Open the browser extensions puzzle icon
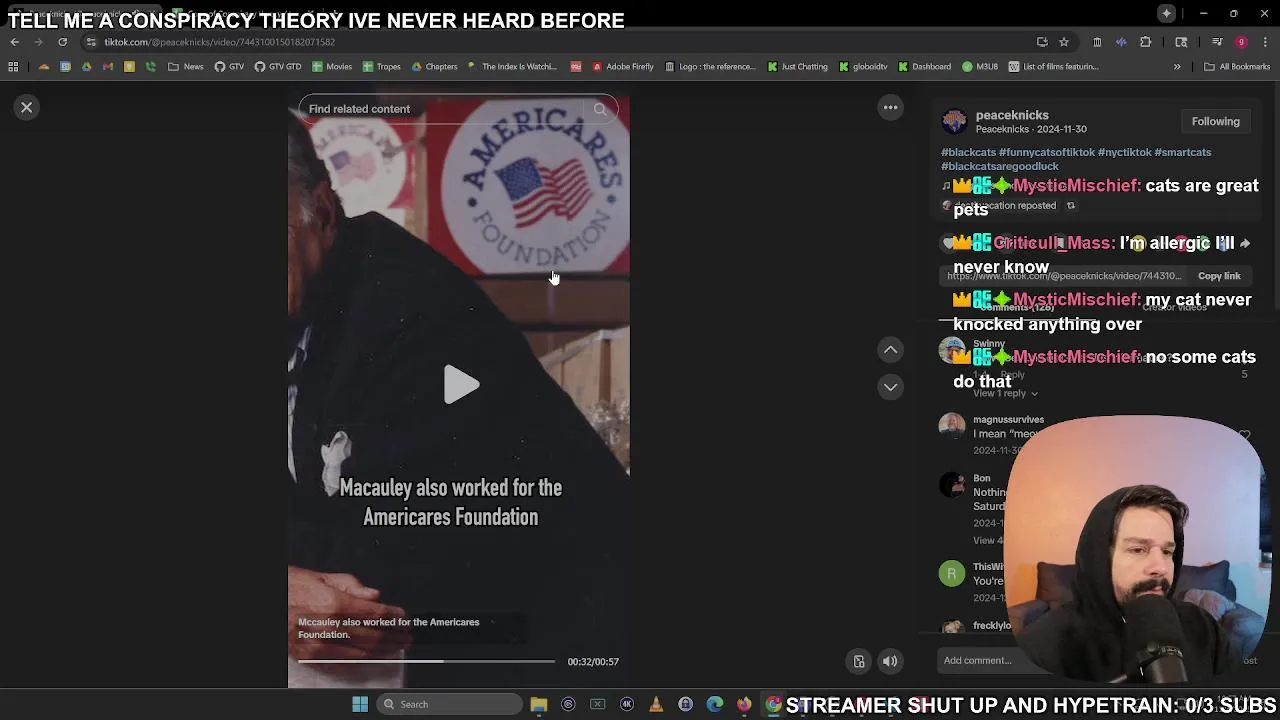This screenshot has width=1280, height=720. coord(1145,42)
